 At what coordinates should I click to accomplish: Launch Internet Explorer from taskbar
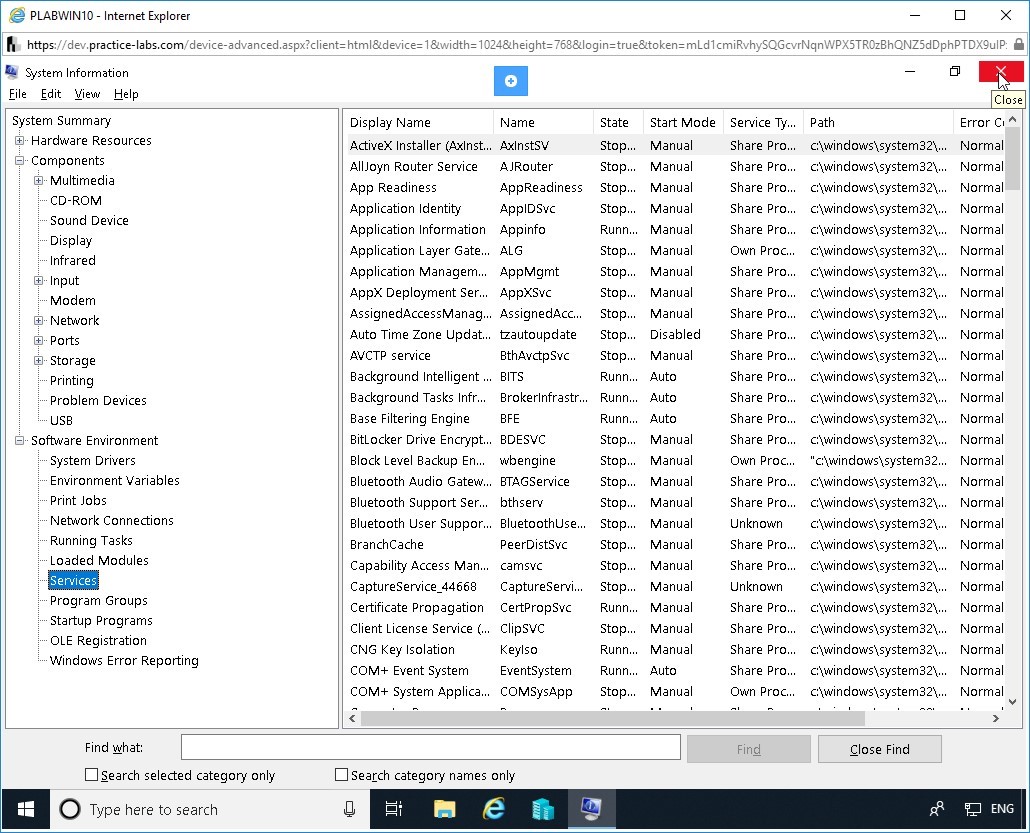[x=493, y=809]
